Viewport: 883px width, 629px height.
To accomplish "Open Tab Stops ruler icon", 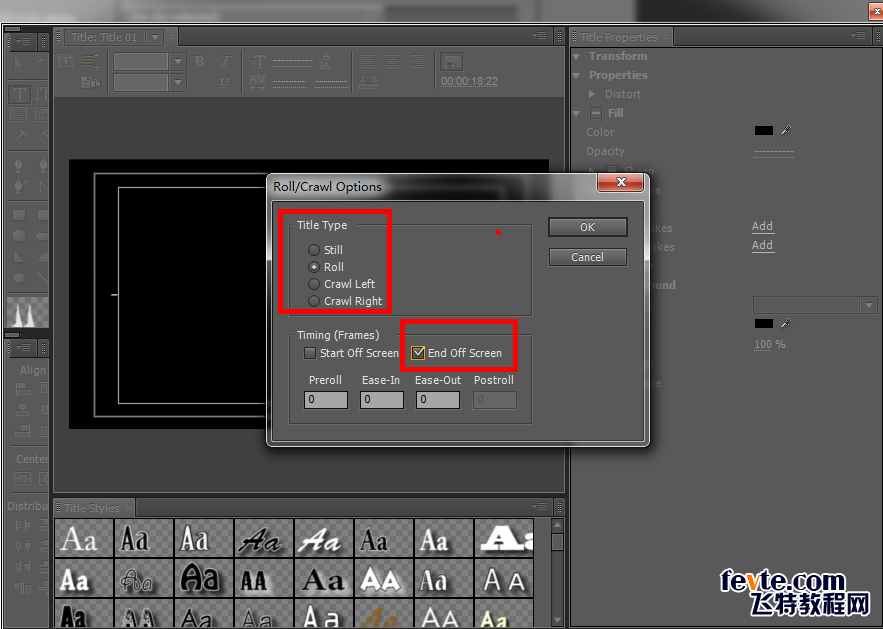I will click(368, 82).
